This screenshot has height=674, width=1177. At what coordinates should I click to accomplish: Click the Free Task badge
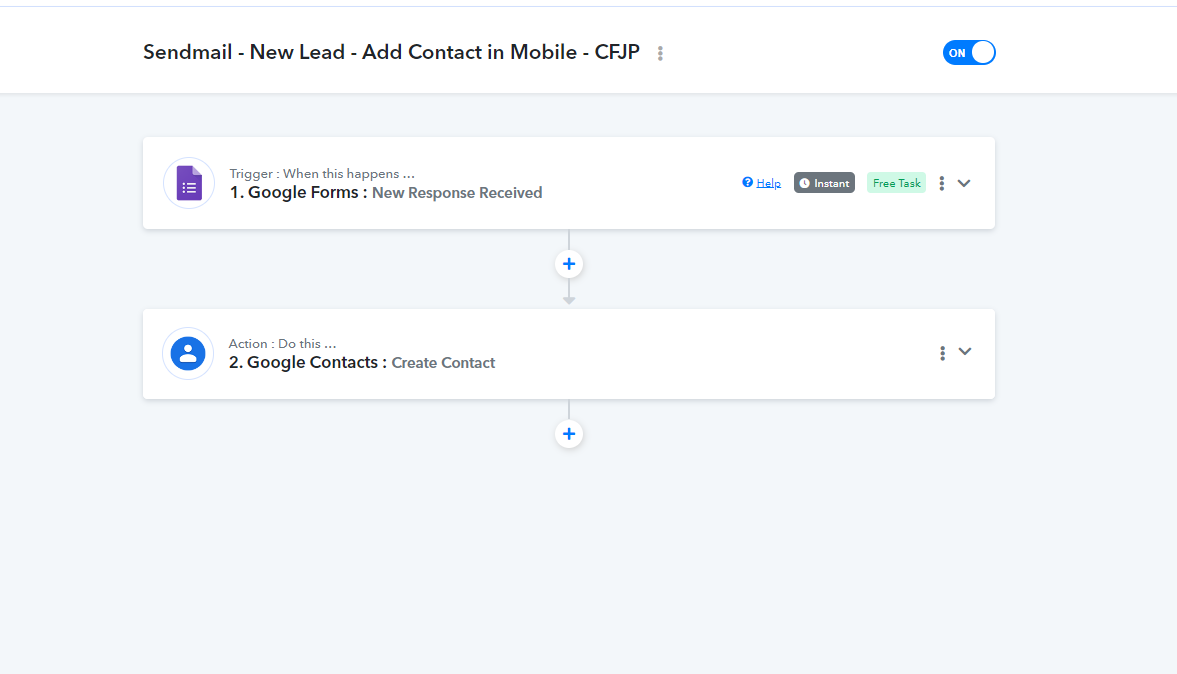pos(896,183)
